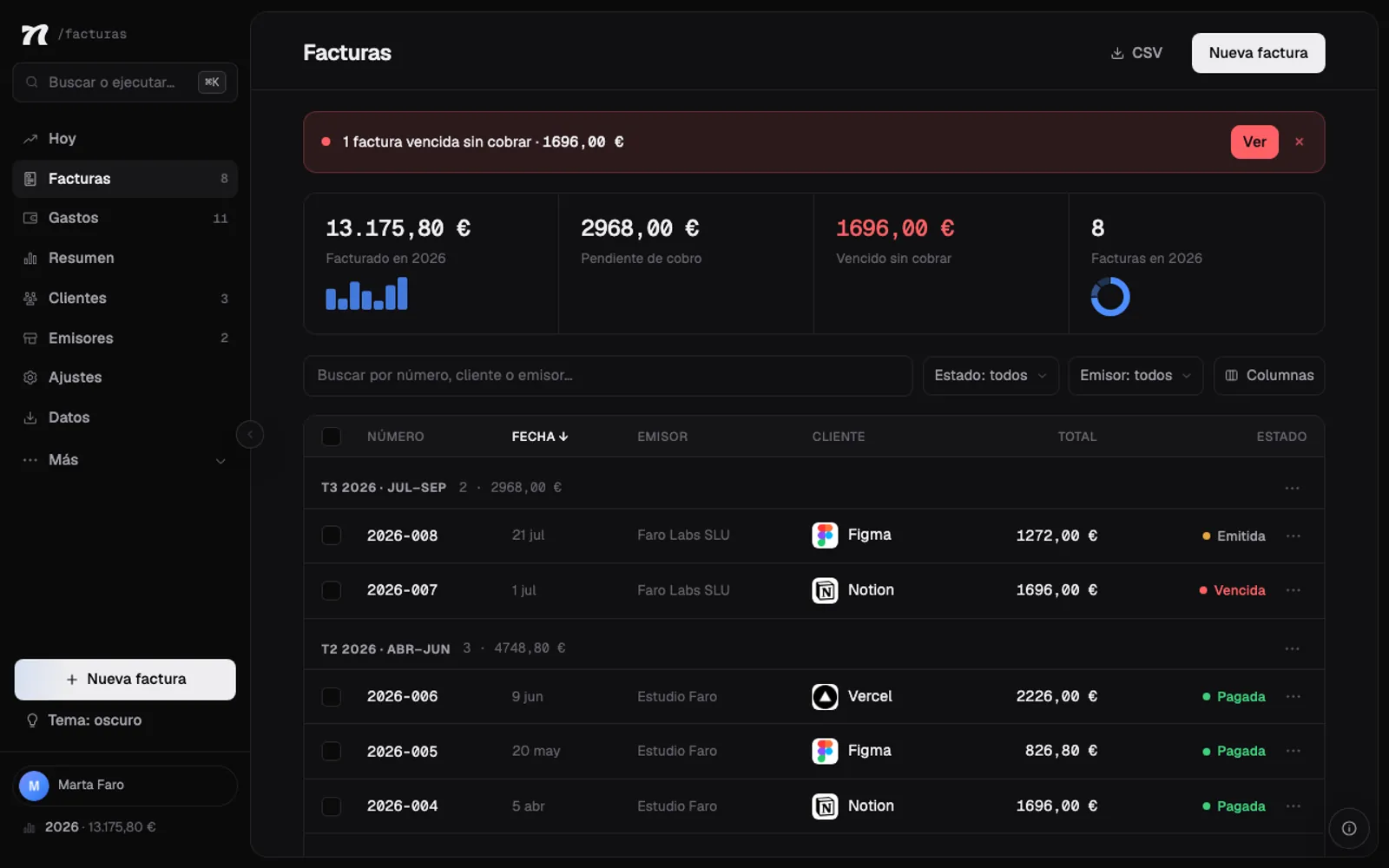
Task: Open the T3 2026 group options menu
Action: click(x=1293, y=488)
